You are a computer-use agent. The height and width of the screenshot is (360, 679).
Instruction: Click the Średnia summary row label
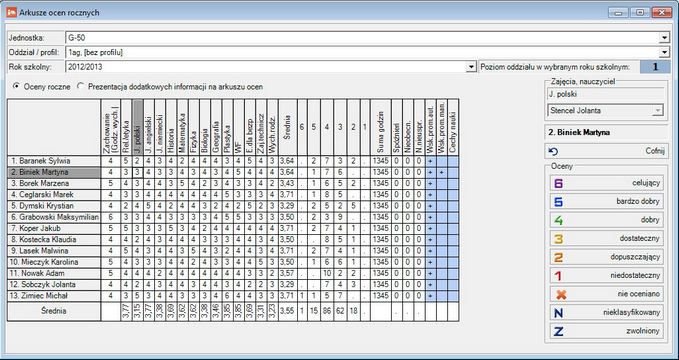point(54,311)
